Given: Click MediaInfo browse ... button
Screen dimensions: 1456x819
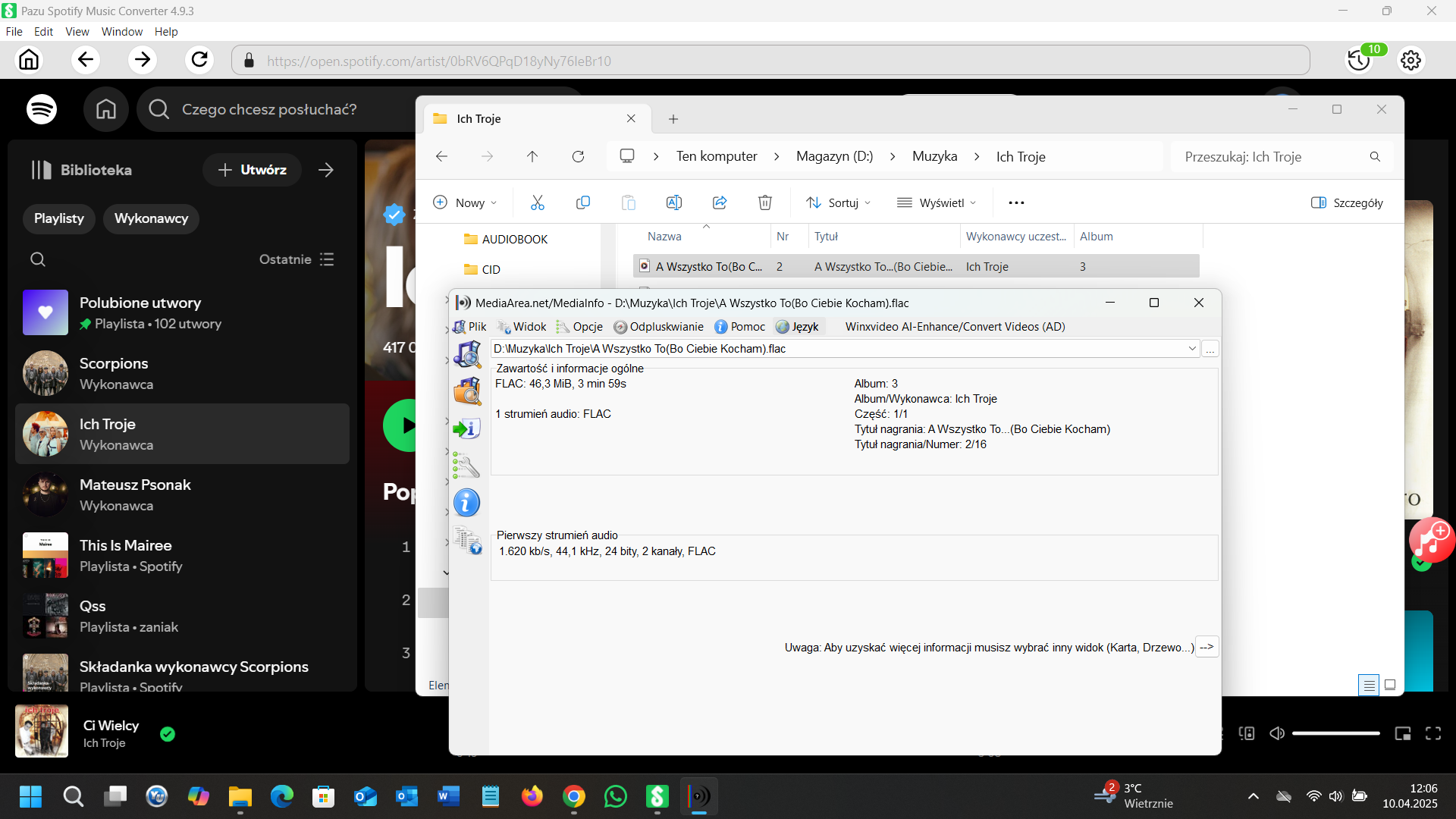Looking at the screenshot, I should coord(1210,349).
